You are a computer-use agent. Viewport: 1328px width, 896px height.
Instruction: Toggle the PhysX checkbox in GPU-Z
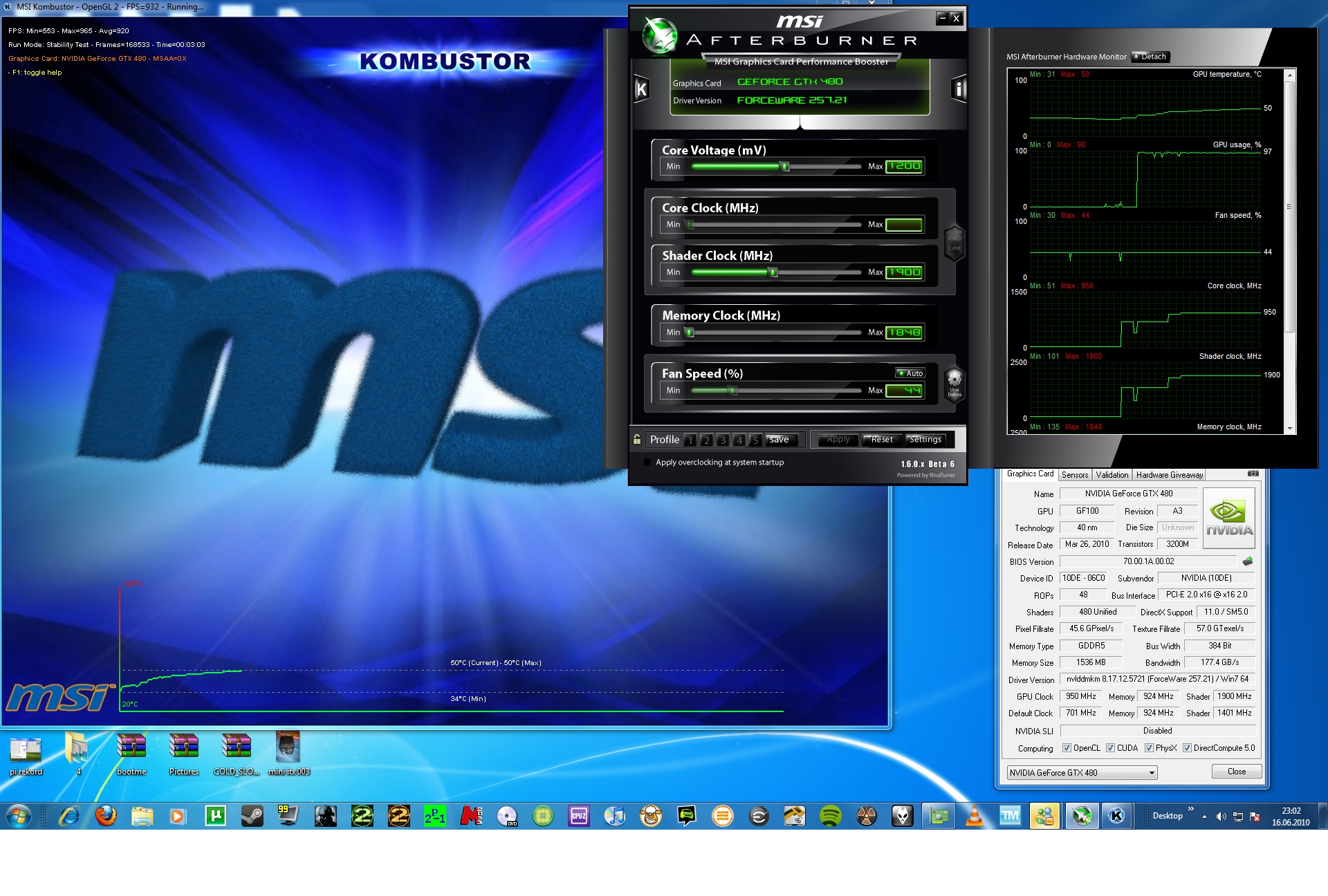[x=1149, y=748]
